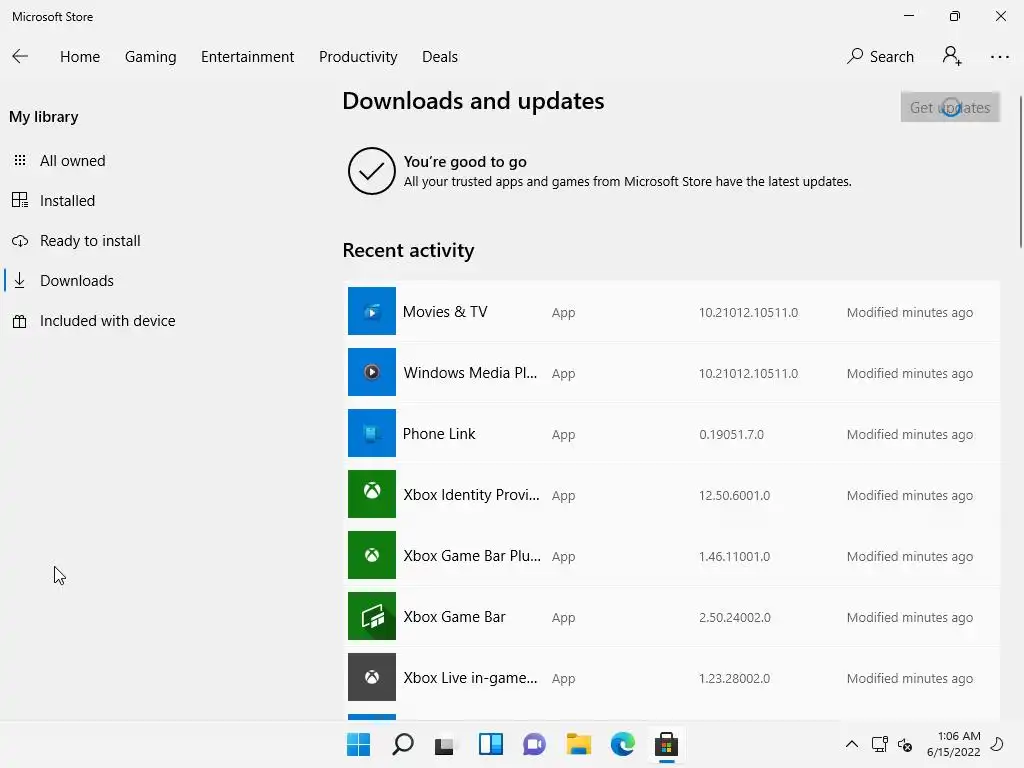1024x768 pixels.
Task: Open File Explorer from the taskbar
Action: point(579,744)
